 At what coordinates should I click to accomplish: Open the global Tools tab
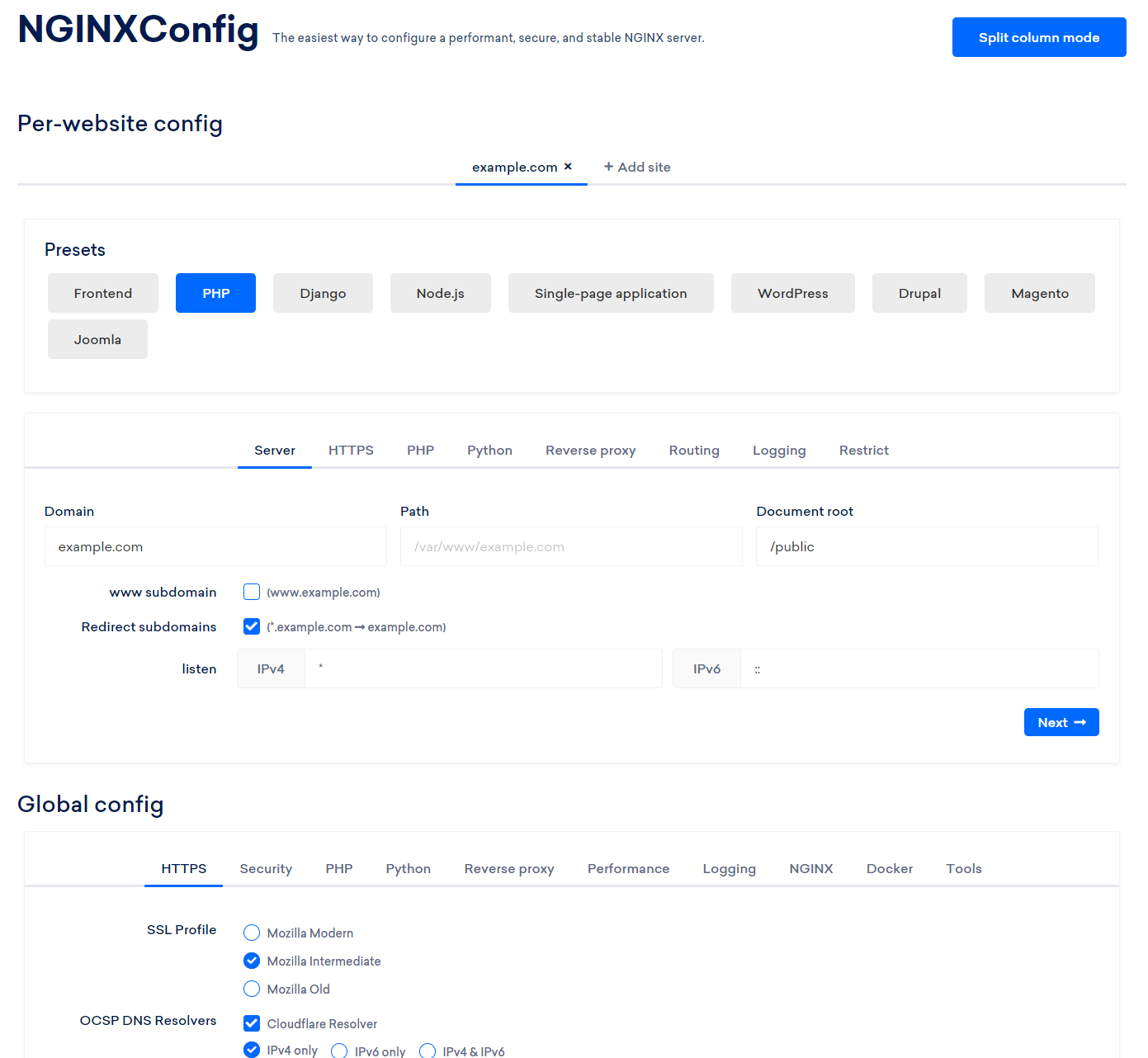964,869
